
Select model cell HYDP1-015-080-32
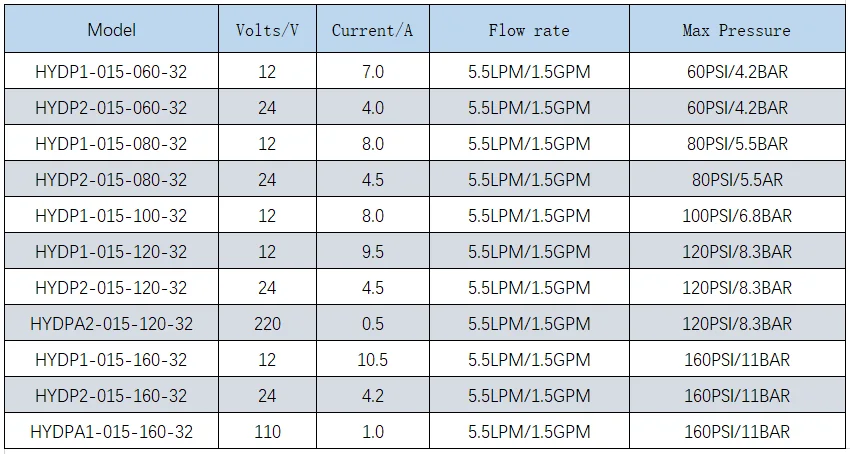(x=111, y=144)
